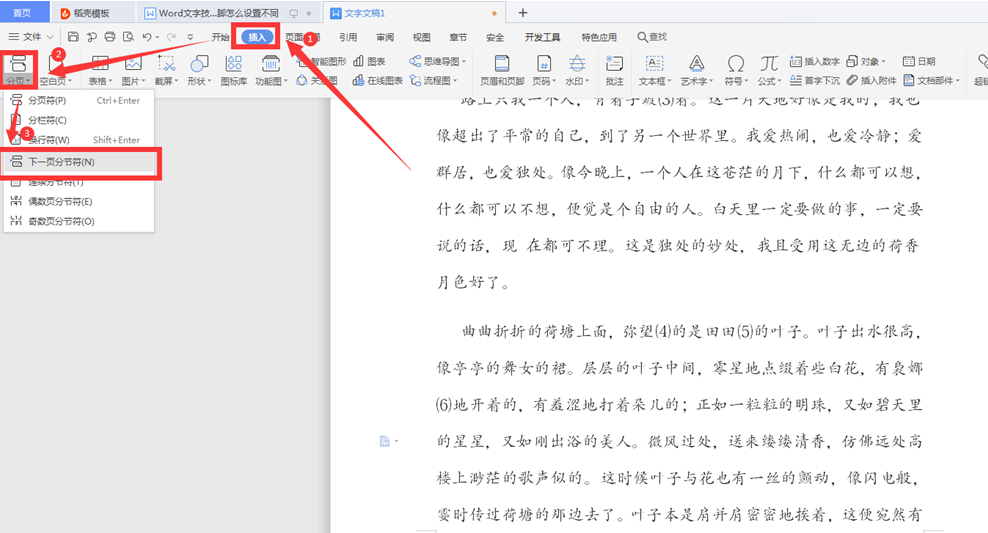988x533 pixels.
Task: Insert 页码 page number
Action: click(544, 70)
